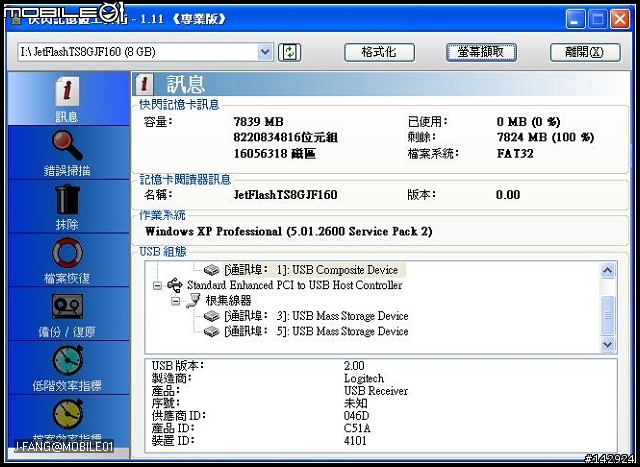Click the 格式化 format button
Image resolution: width=640 pixels, height=467 pixels.
pyautogui.click(x=379, y=52)
